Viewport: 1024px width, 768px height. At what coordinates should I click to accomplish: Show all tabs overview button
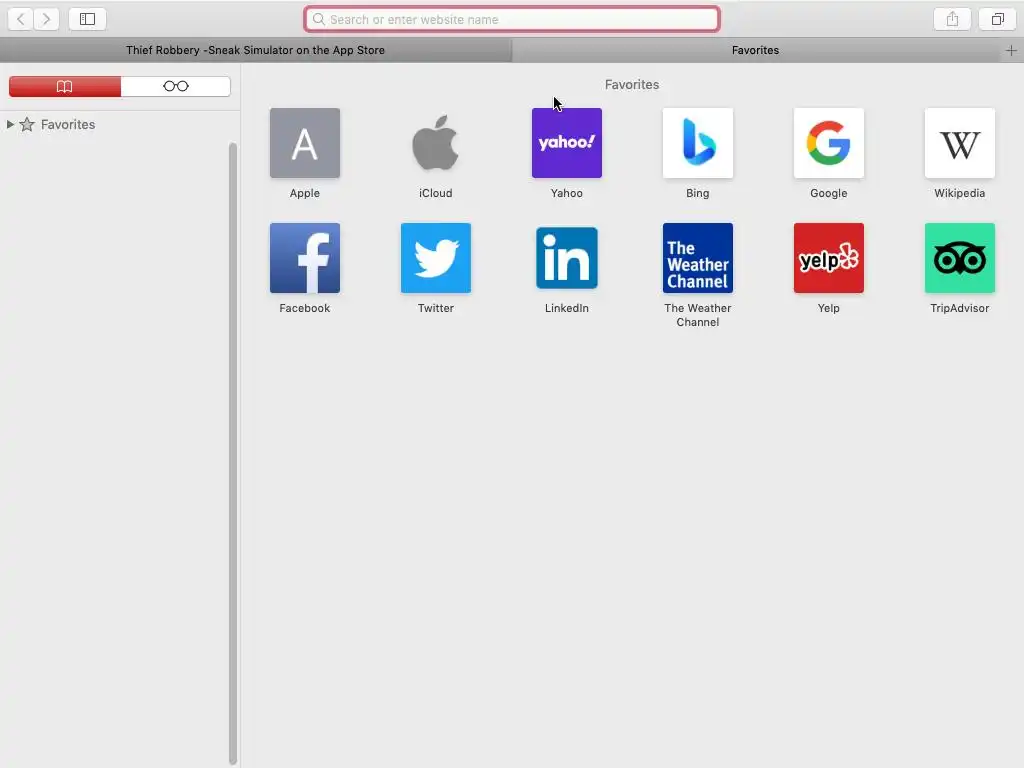[x=997, y=19]
